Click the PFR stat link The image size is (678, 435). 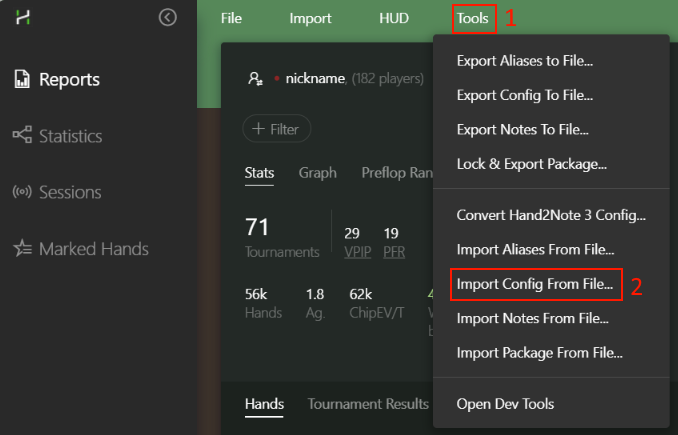coord(394,251)
